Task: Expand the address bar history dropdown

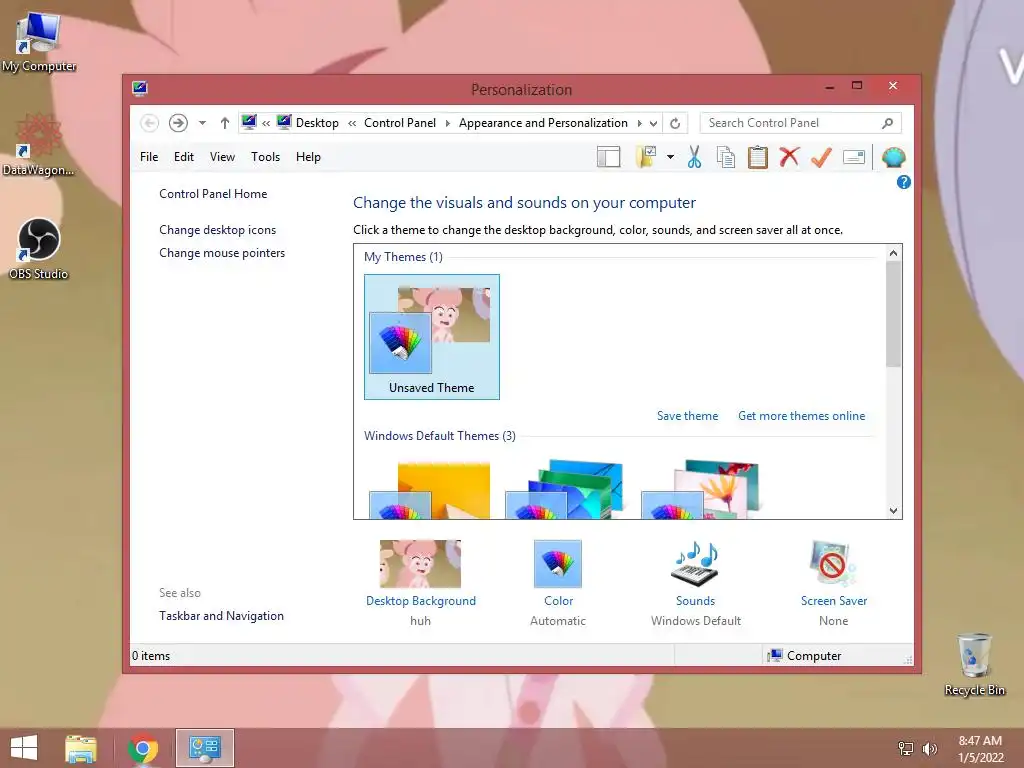Action: (x=654, y=123)
